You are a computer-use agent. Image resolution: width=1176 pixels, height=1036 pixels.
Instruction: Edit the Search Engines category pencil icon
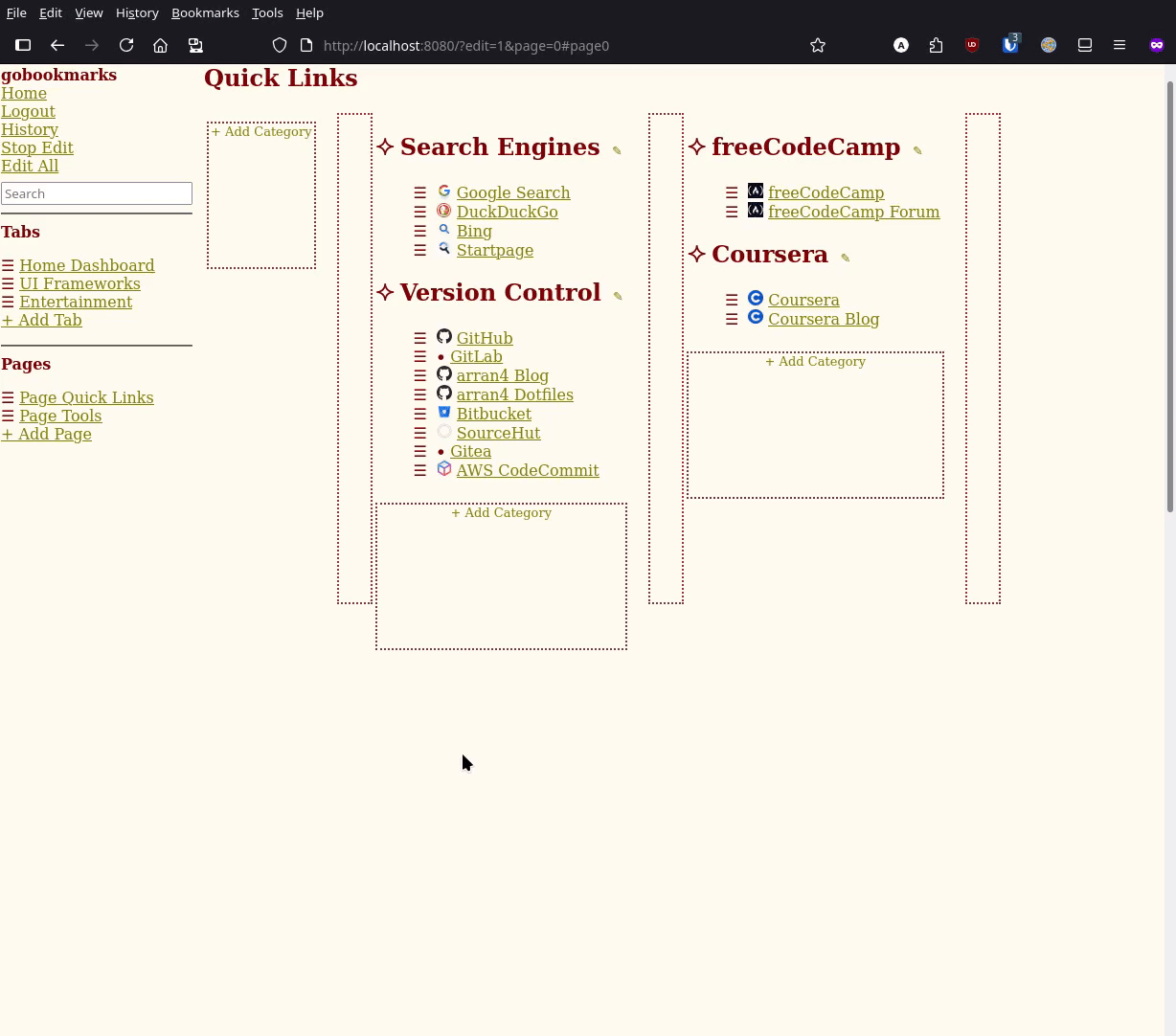[617, 150]
